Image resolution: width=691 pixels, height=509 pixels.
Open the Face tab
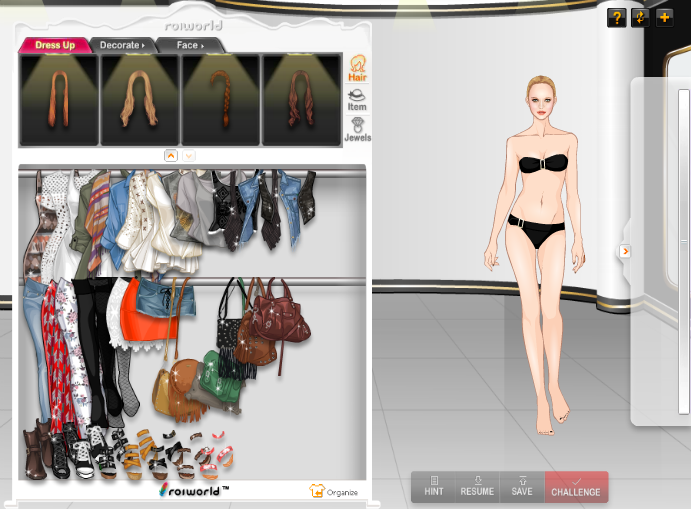(189, 45)
